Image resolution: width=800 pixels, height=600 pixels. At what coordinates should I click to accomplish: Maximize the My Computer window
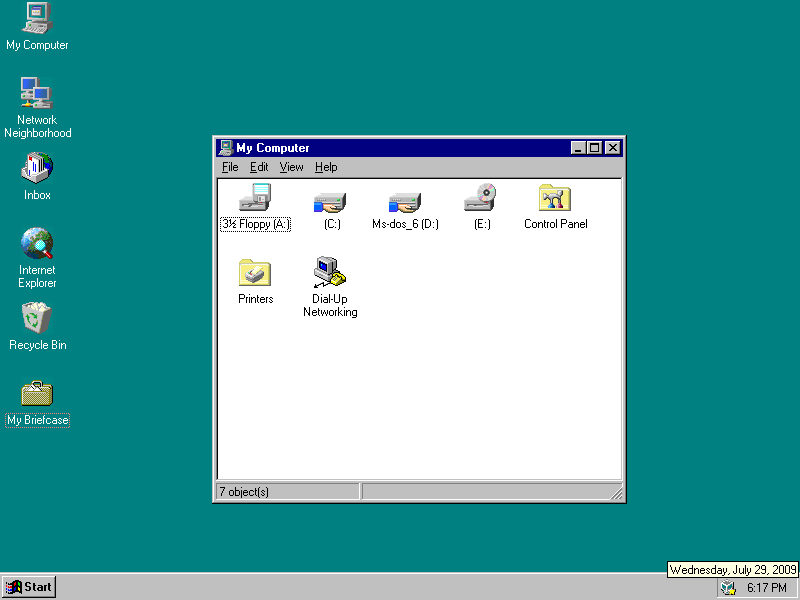pos(594,148)
